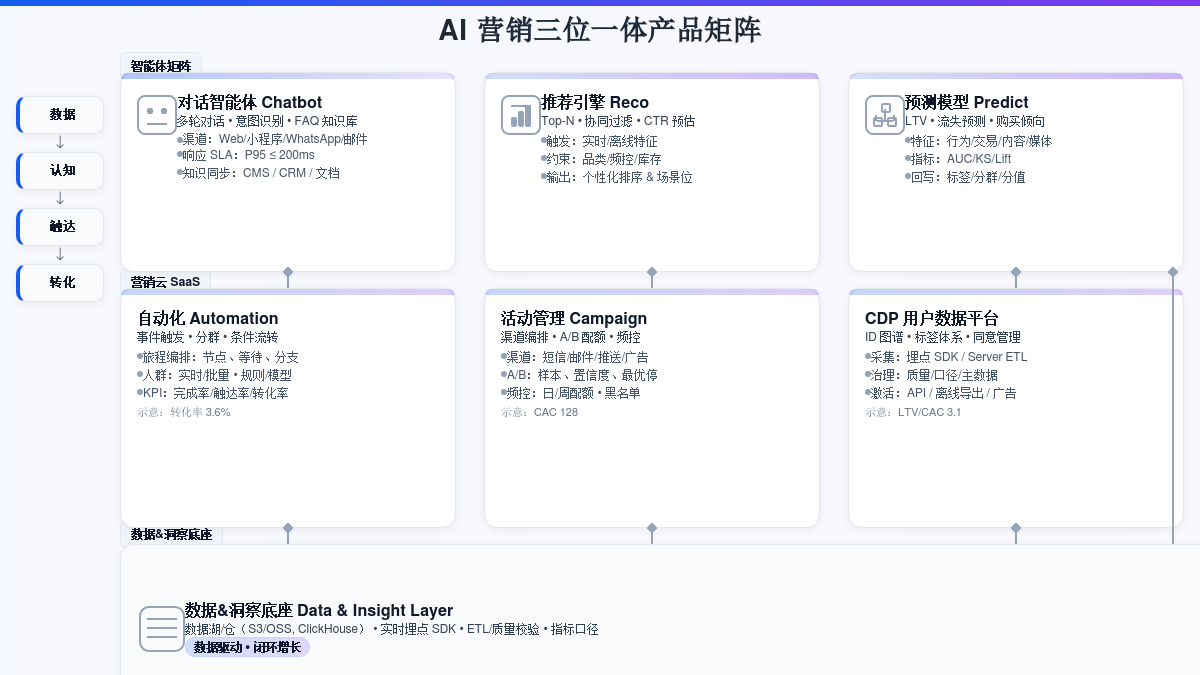Select the 数据 step in sidebar

pos(62,115)
